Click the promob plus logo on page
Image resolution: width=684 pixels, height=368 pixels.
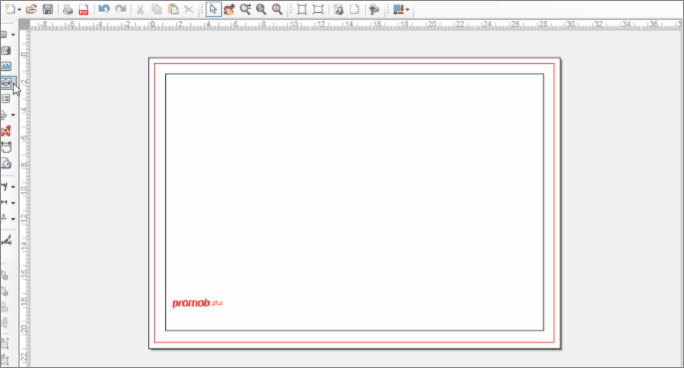(x=198, y=303)
